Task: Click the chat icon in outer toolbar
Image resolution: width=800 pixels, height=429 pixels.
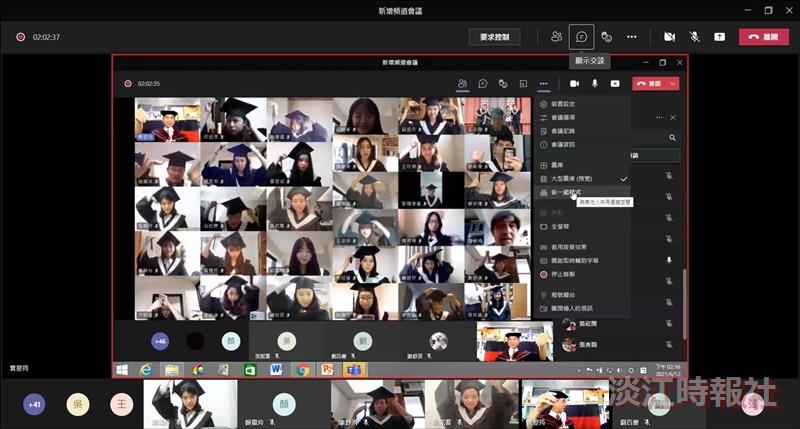Action: [x=582, y=37]
